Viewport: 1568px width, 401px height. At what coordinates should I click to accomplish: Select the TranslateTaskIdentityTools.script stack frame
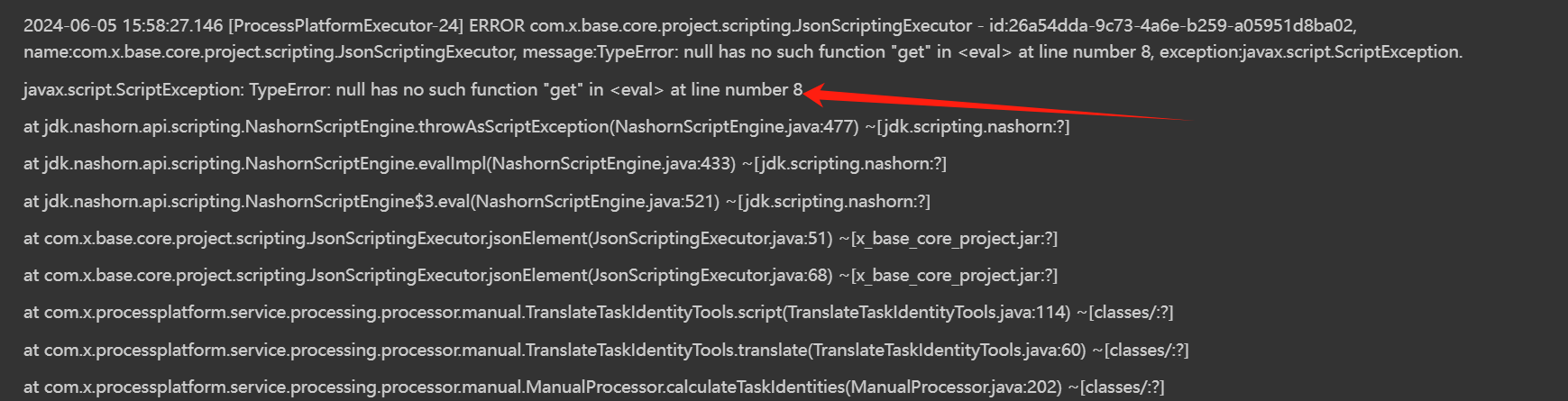click(x=653, y=313)
